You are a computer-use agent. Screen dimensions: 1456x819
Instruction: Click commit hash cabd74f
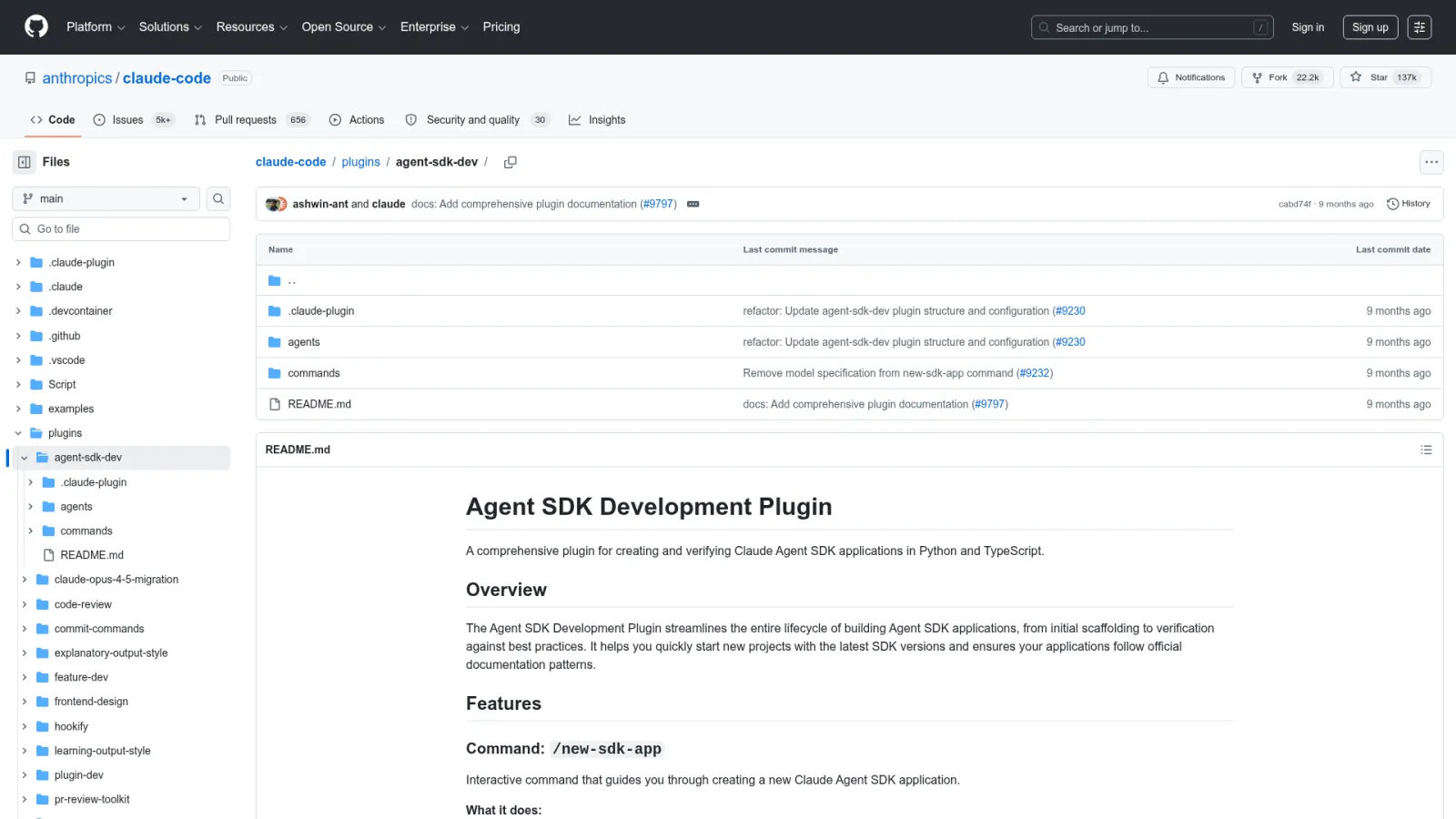coord(1295,204)
